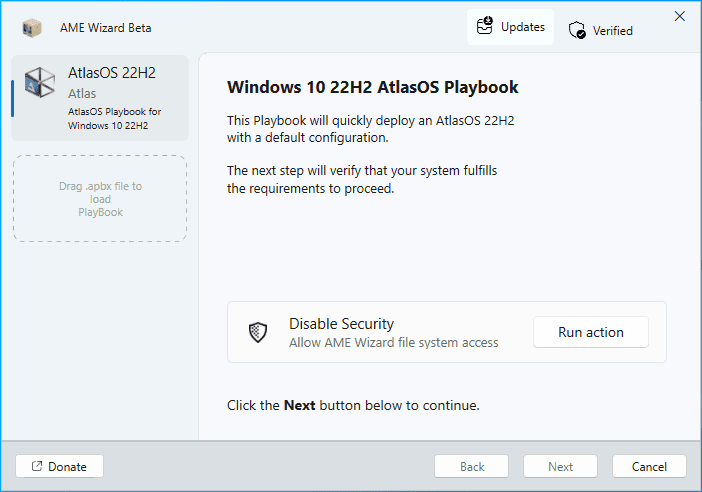Click the AME Wizard box logo icon
This screenshot has width=702, height=492.
tap(34, 28)
